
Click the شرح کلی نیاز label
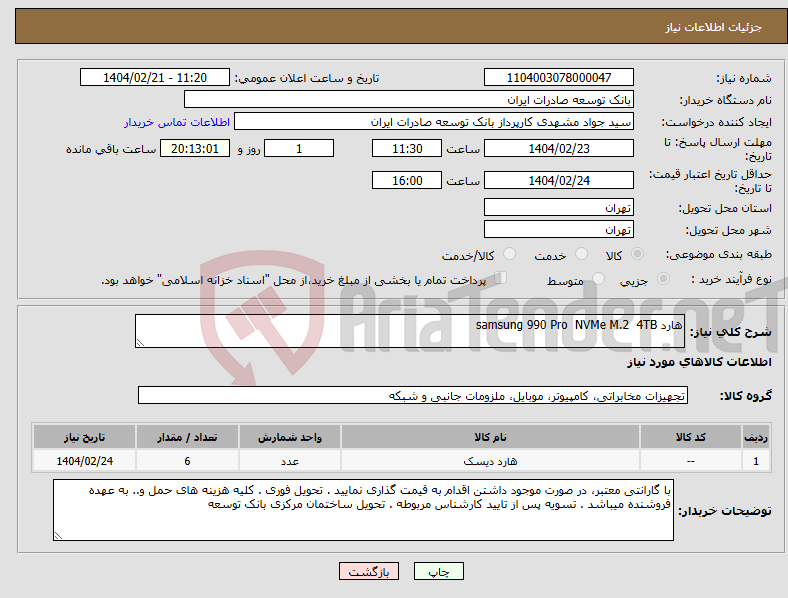pyautogui.click(x=731, y=332)
